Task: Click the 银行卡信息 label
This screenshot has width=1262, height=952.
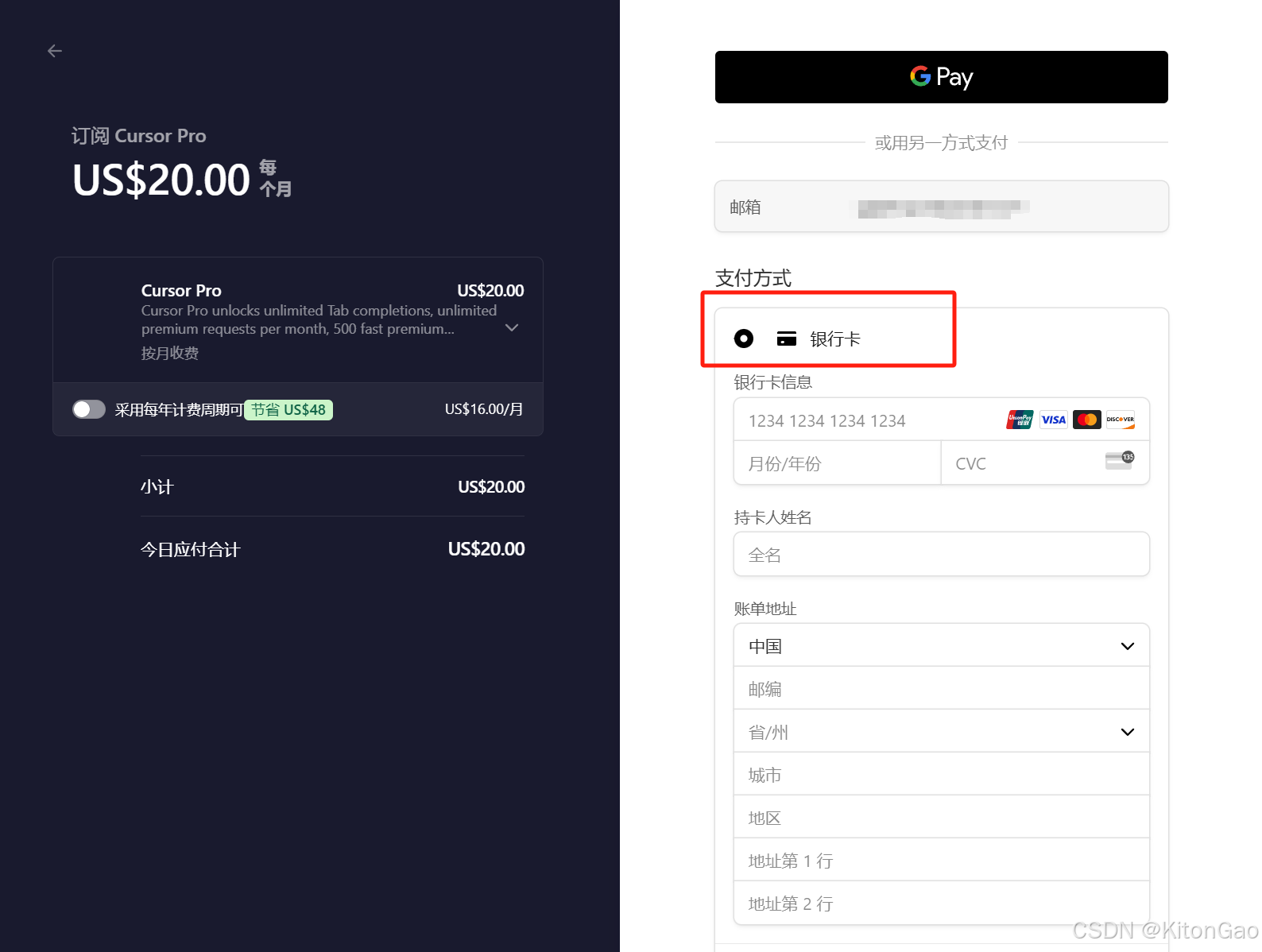Action: tap(773, 382)
